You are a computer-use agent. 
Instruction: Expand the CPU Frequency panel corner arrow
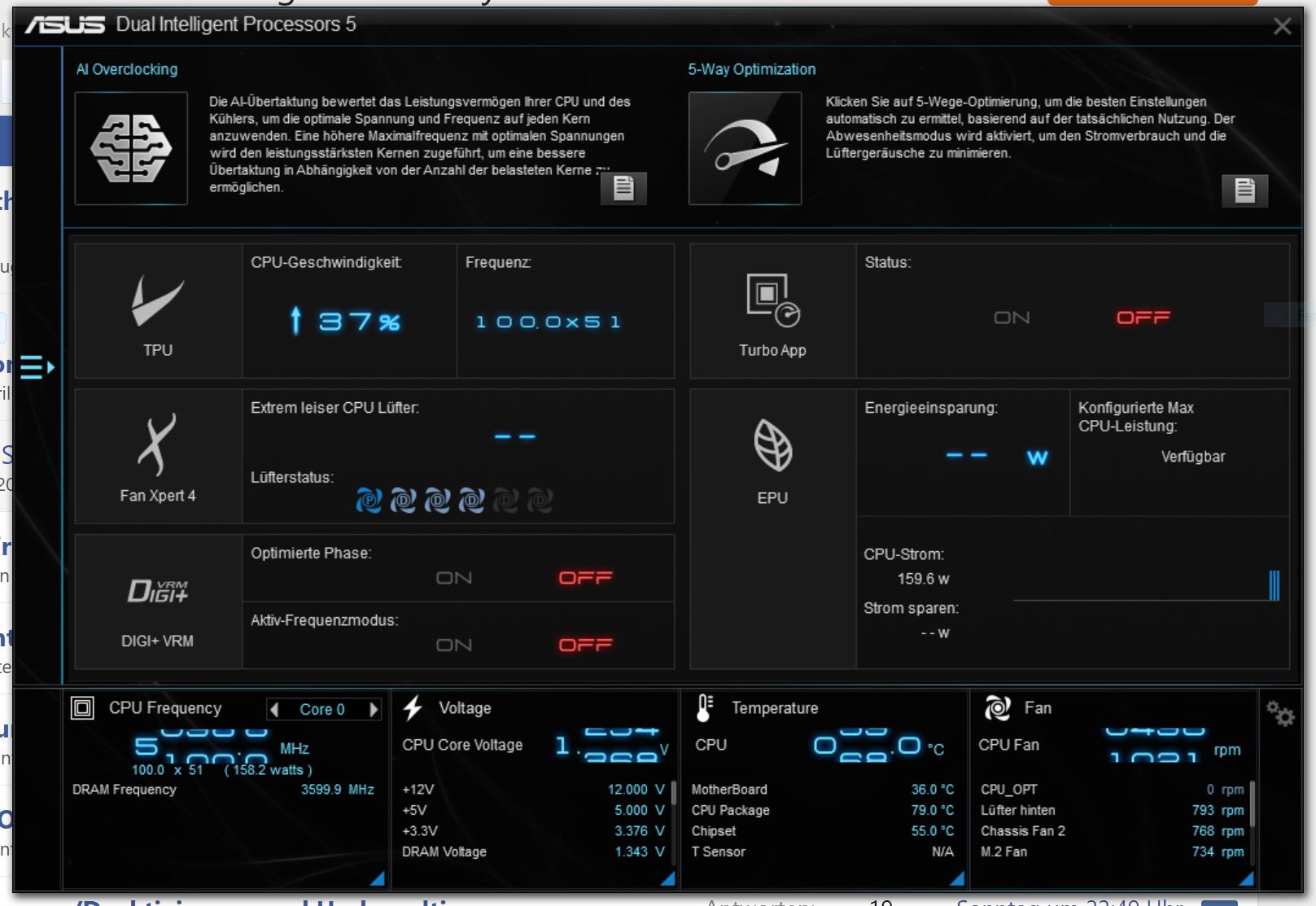pos(378,878)
